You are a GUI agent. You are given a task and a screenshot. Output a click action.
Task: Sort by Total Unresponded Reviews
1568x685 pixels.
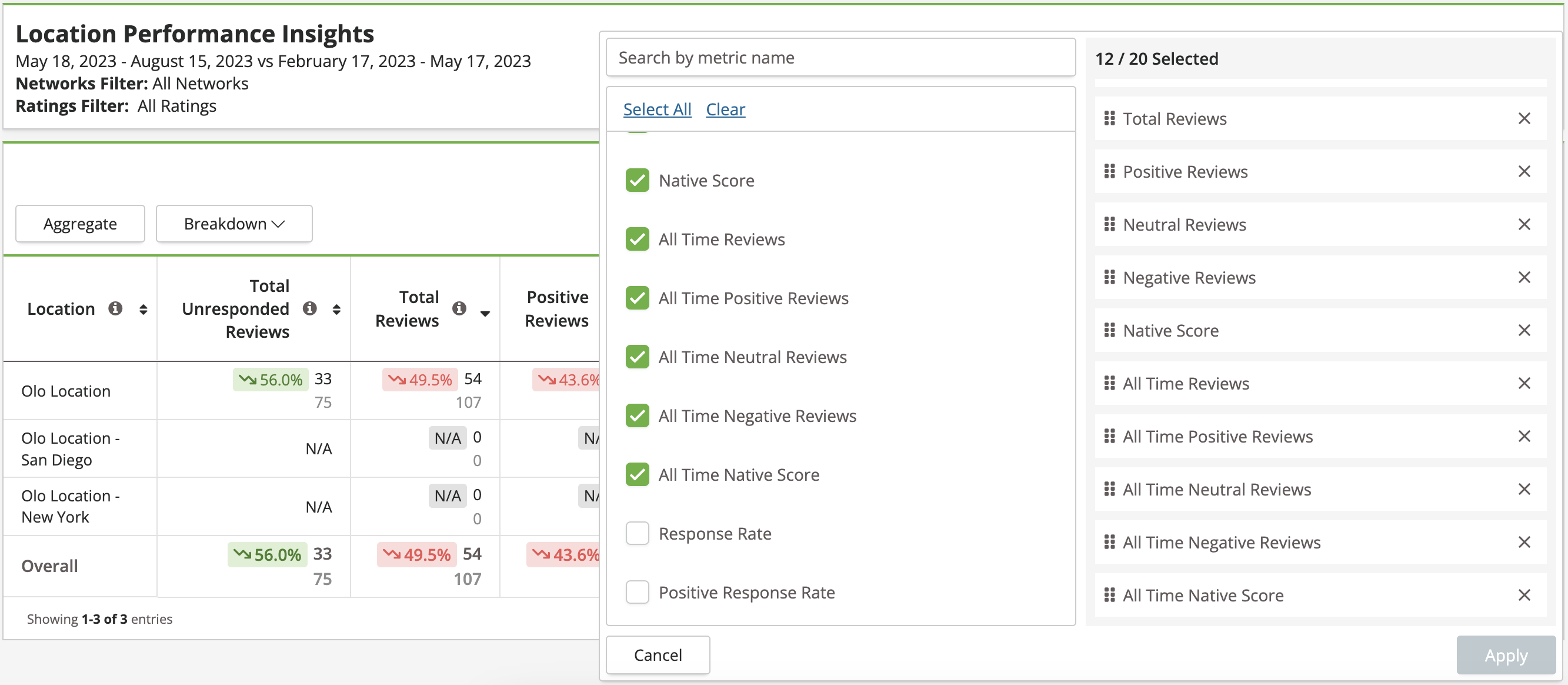coord(336,310)
